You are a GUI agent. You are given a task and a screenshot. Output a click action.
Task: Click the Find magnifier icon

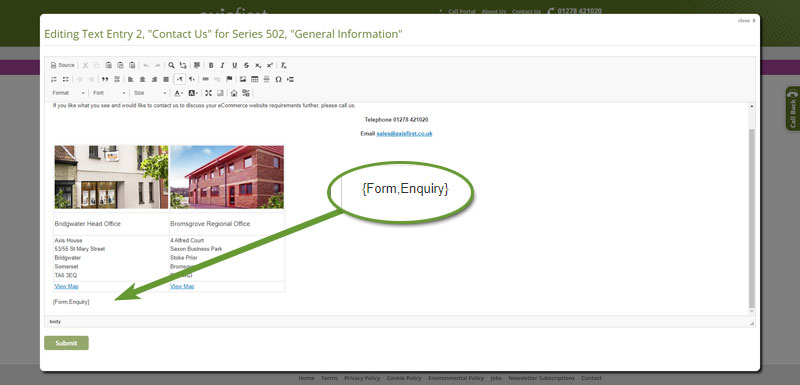(171, 65)
